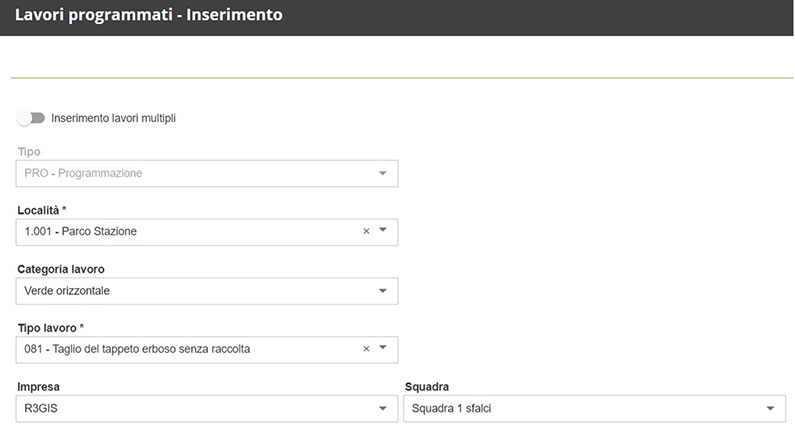Click the 'Squadra 1 sfalci' field value

click(452, 408)
